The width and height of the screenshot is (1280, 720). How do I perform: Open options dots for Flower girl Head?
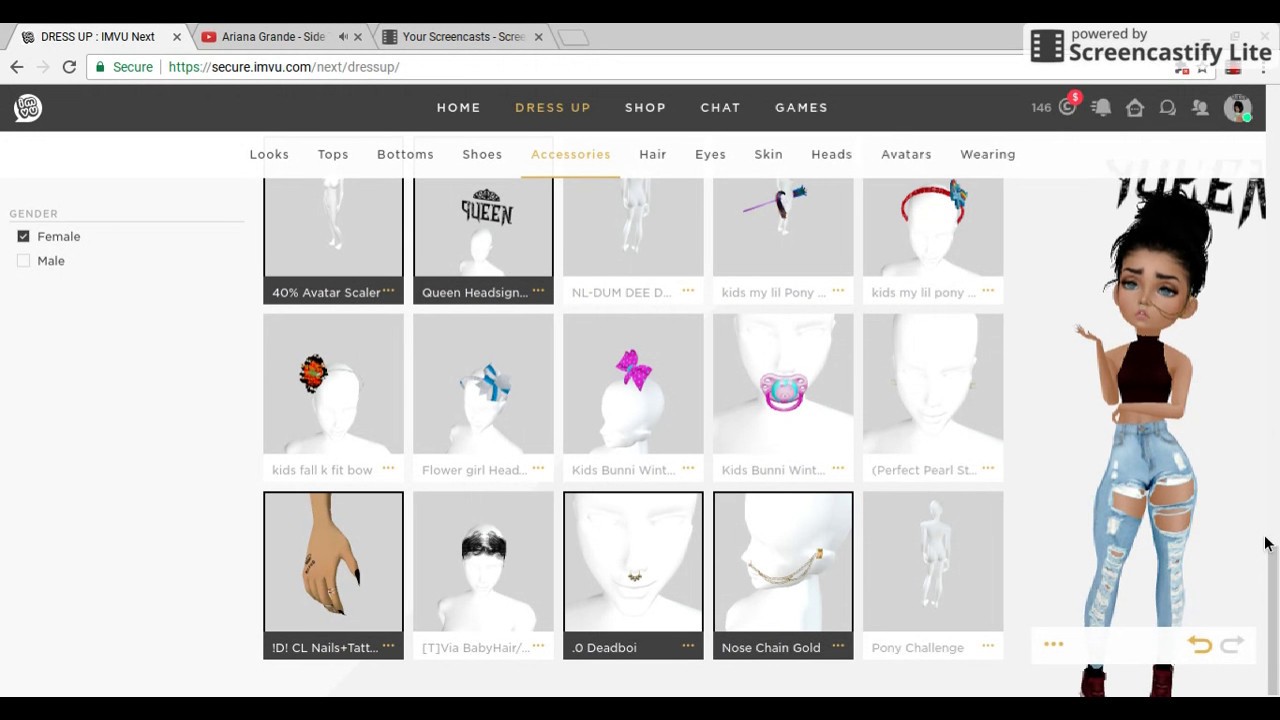tap(538, 469)
